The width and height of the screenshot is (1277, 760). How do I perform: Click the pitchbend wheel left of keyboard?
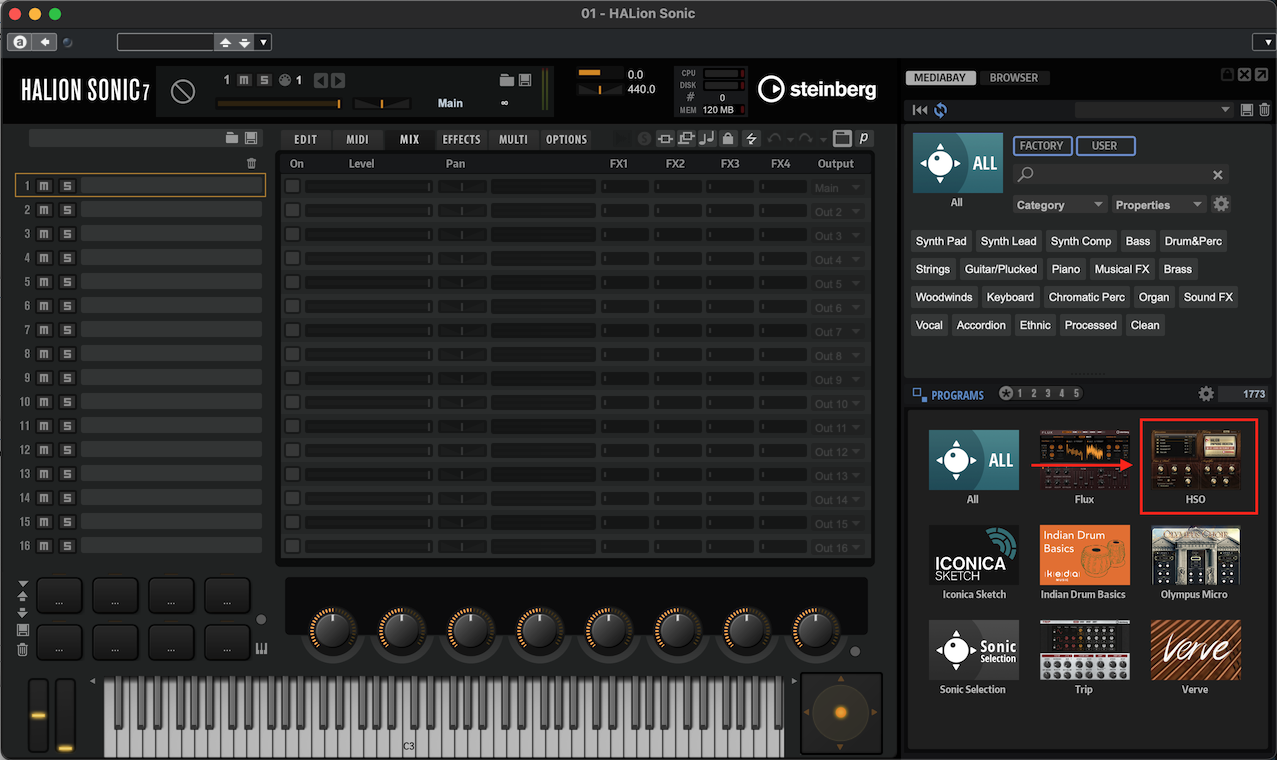click(x=38, y=714)
